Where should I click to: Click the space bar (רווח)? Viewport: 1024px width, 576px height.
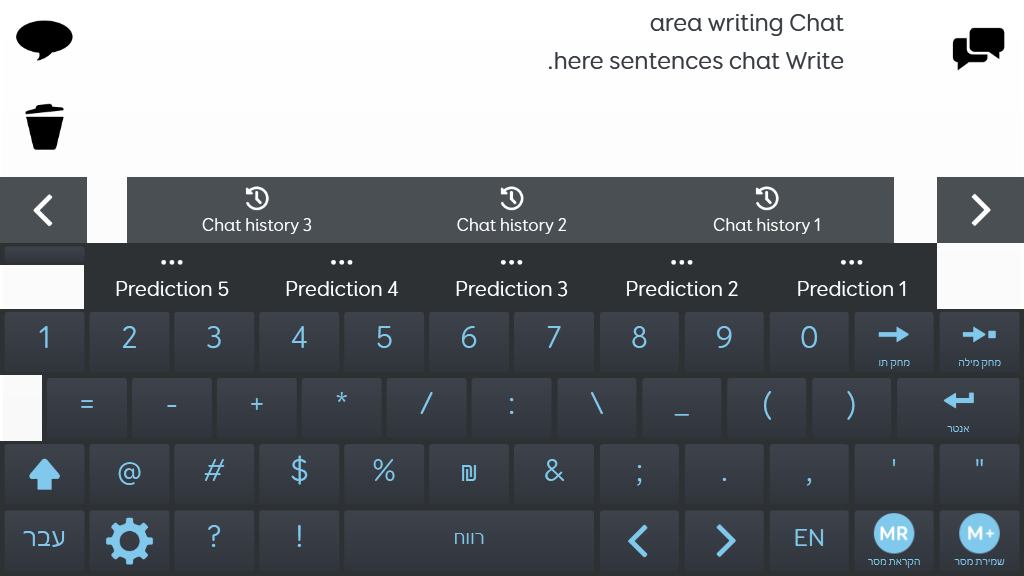click(469, 541)
